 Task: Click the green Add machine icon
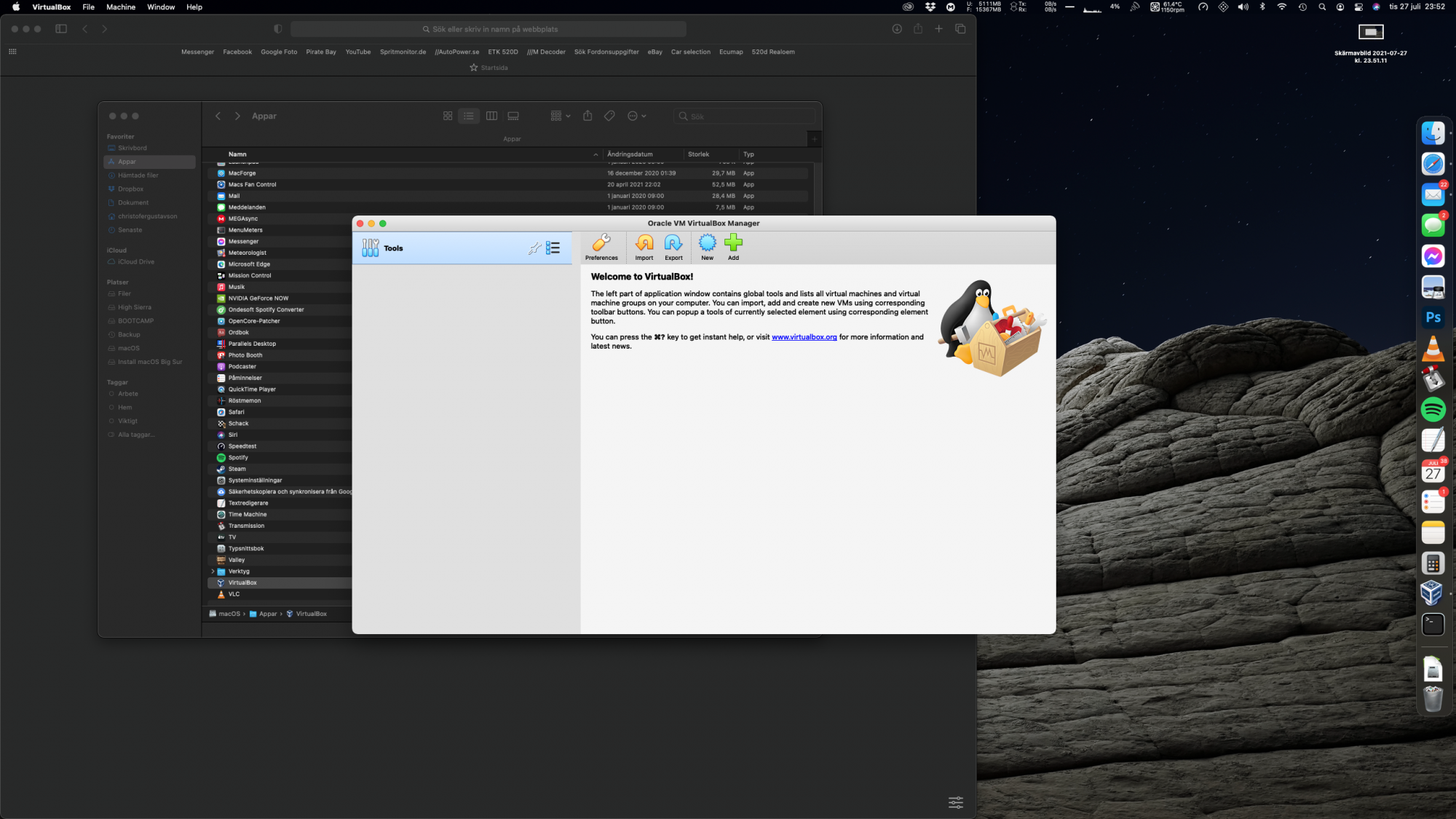pos(733,246)
